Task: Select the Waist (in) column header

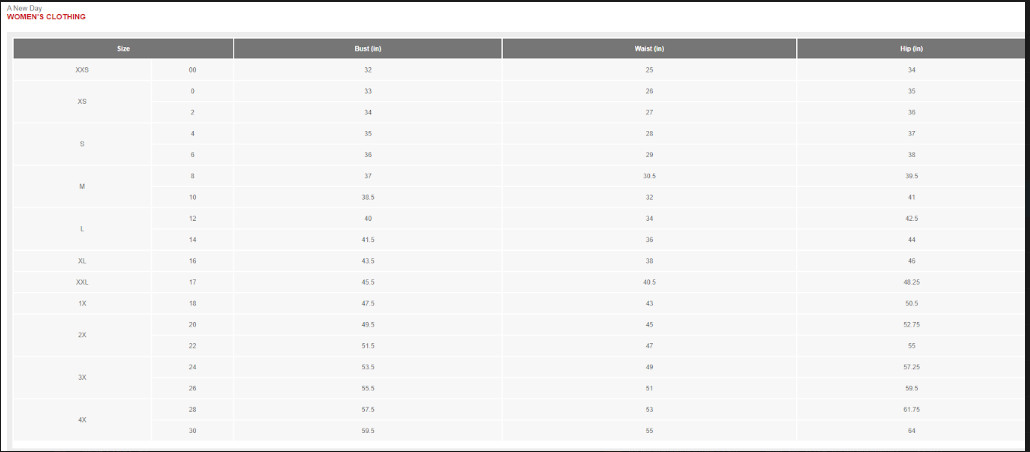Action: point(649,49)
